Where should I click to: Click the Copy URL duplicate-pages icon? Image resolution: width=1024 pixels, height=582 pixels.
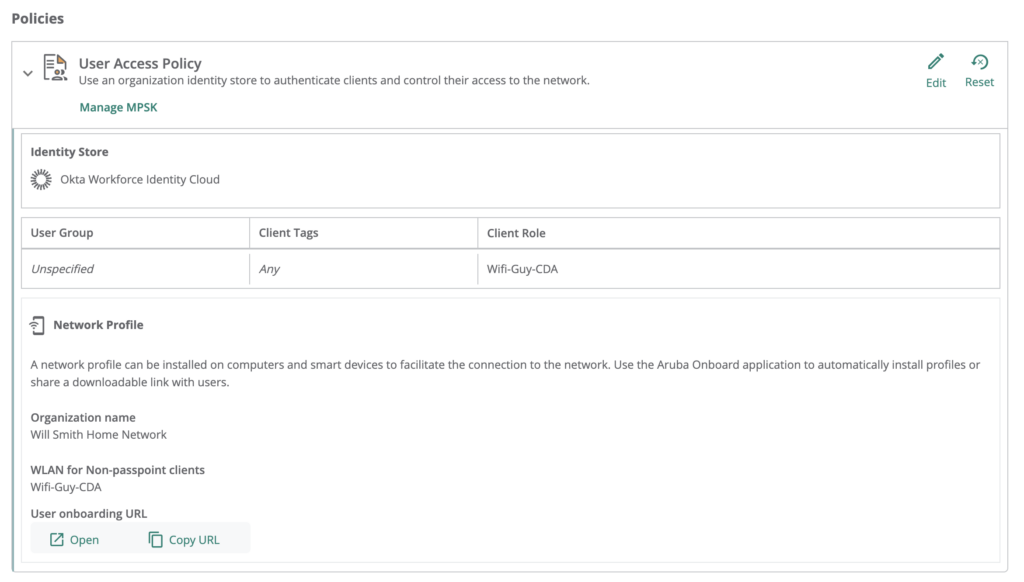155,540
